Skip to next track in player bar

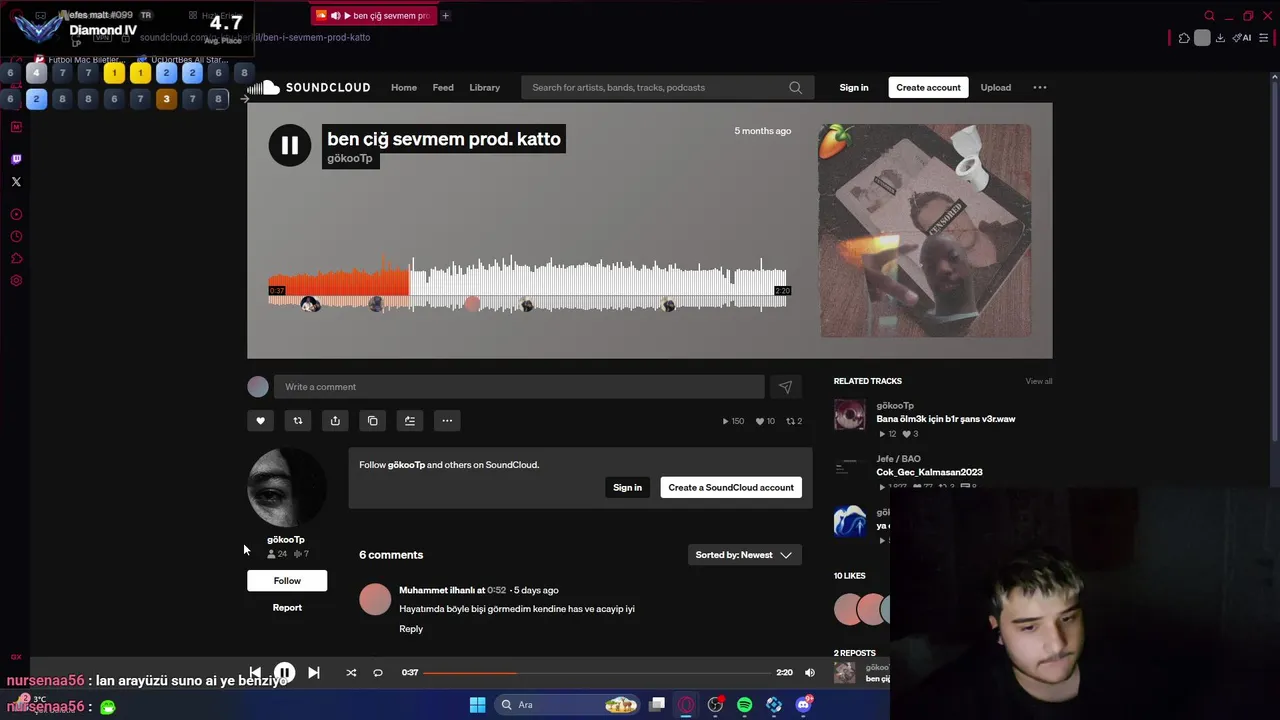[313, 673]
